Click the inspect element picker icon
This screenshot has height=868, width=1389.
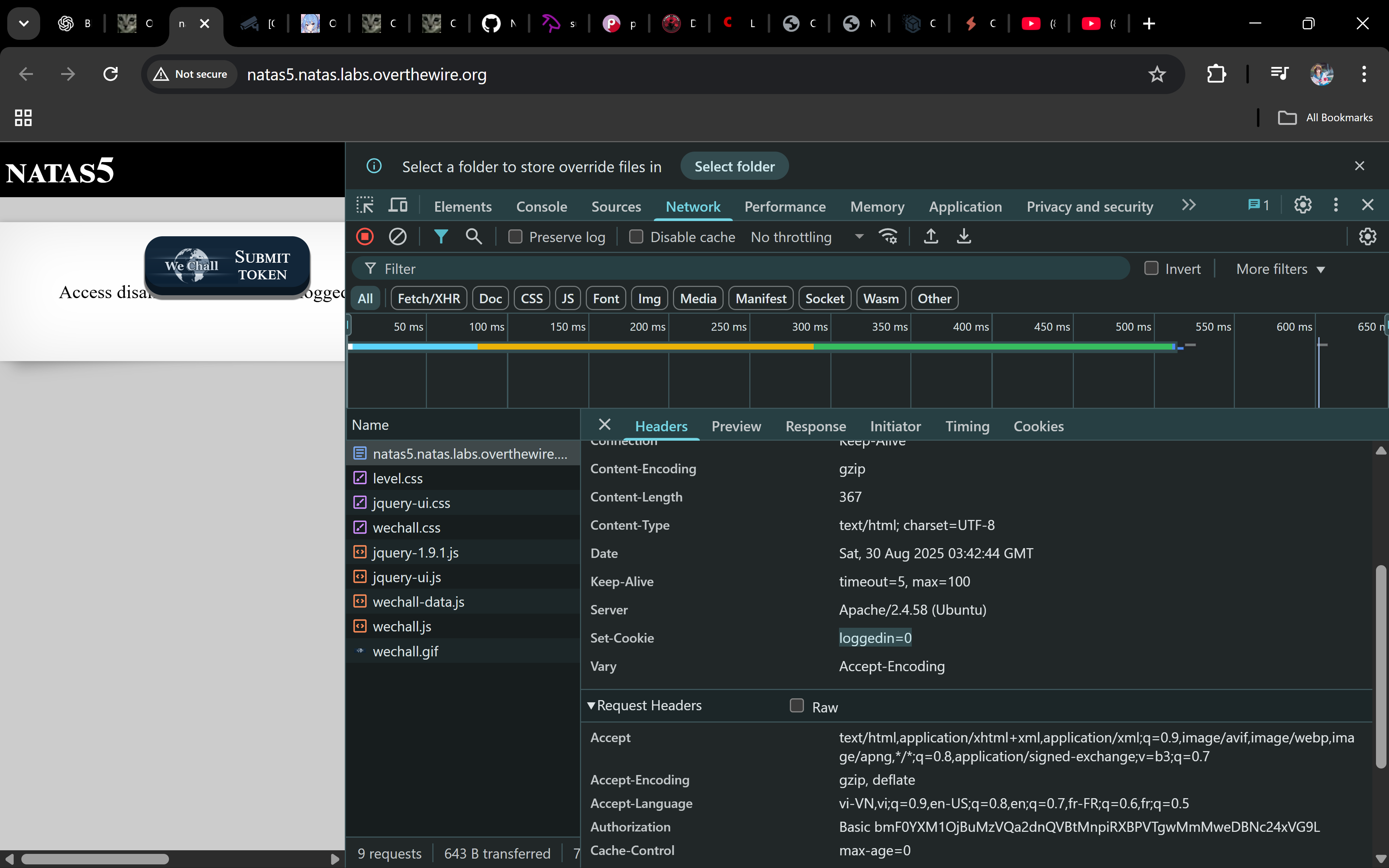[365, 206]
